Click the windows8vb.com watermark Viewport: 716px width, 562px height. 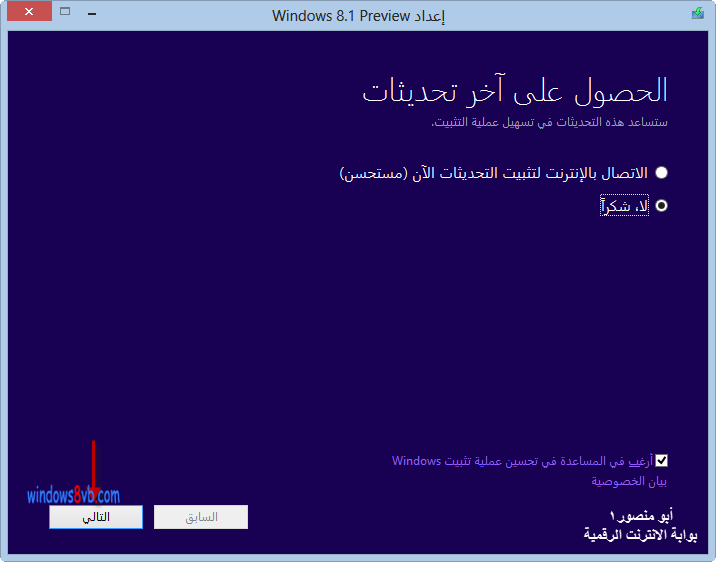[73, 495]
